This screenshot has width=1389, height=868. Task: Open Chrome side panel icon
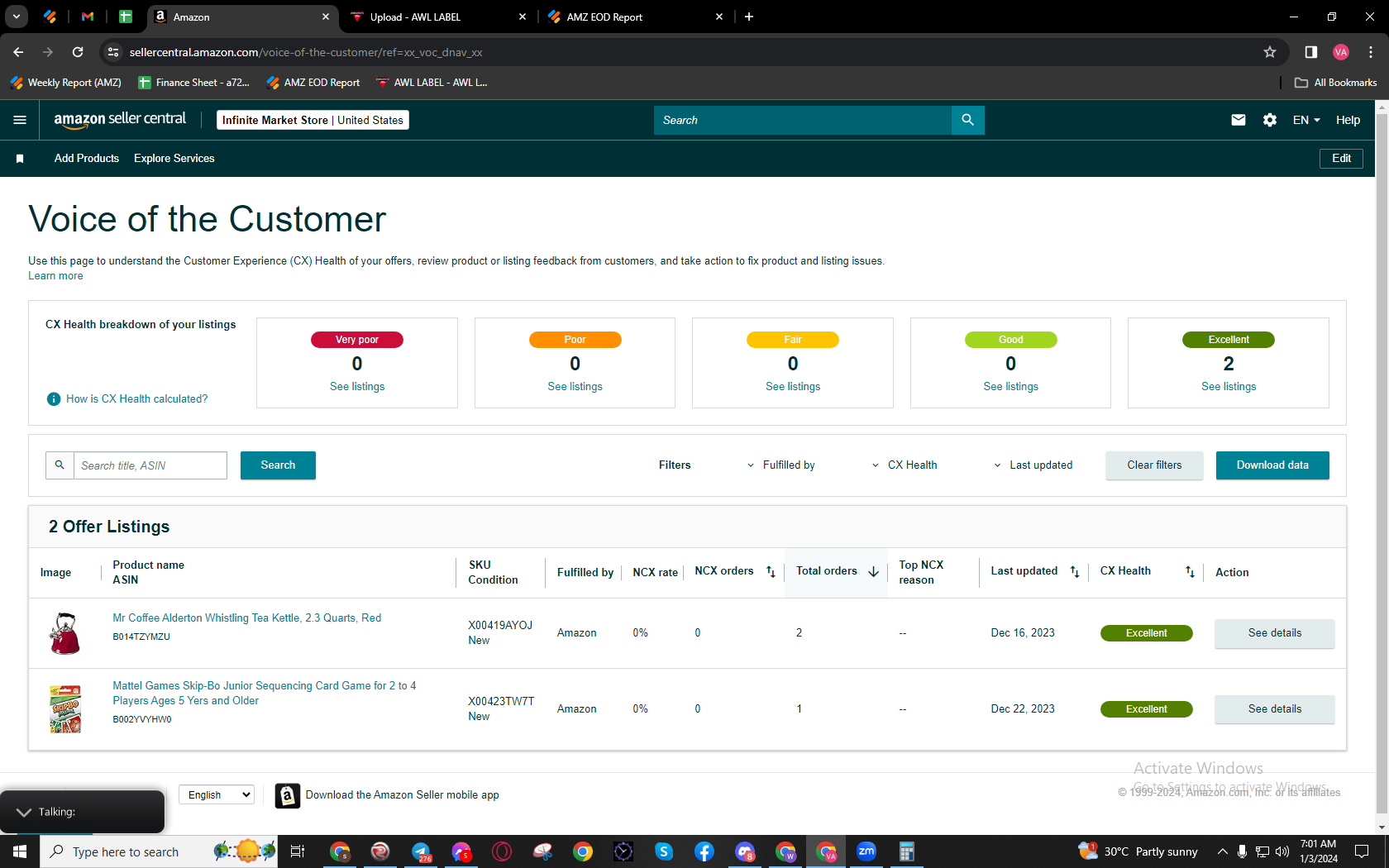(x=1310, y=52)
